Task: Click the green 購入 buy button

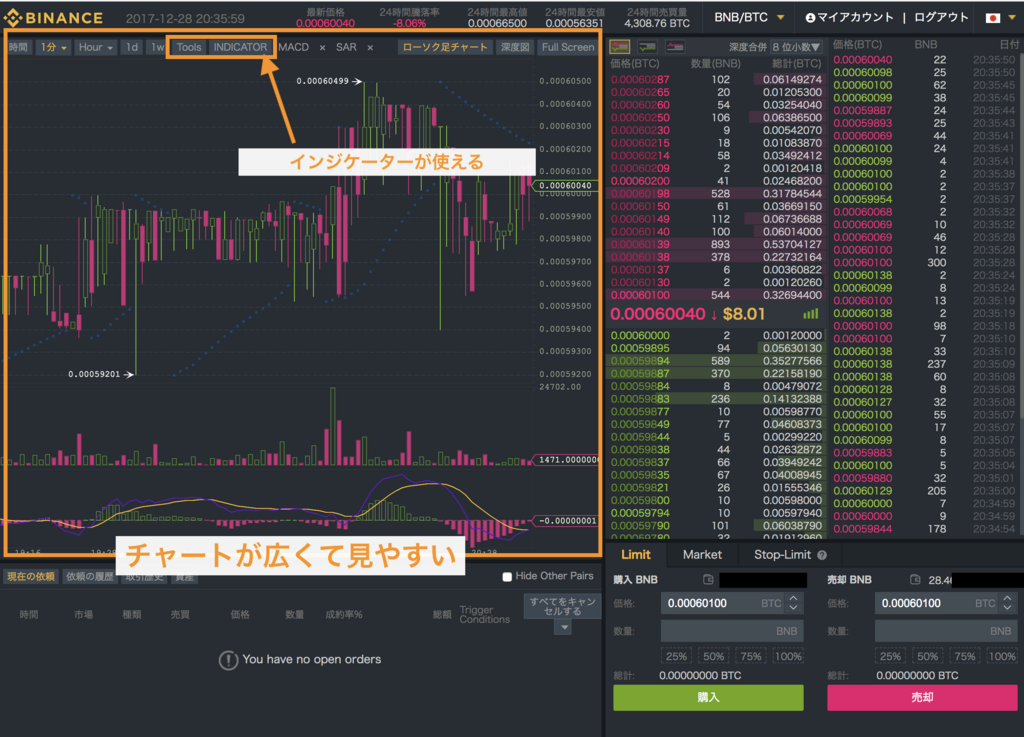Action: tap(708, 698)
